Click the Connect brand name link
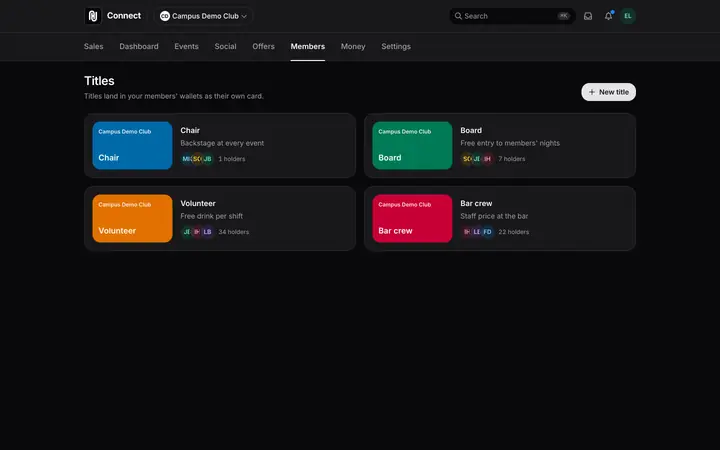 (124, 16)
